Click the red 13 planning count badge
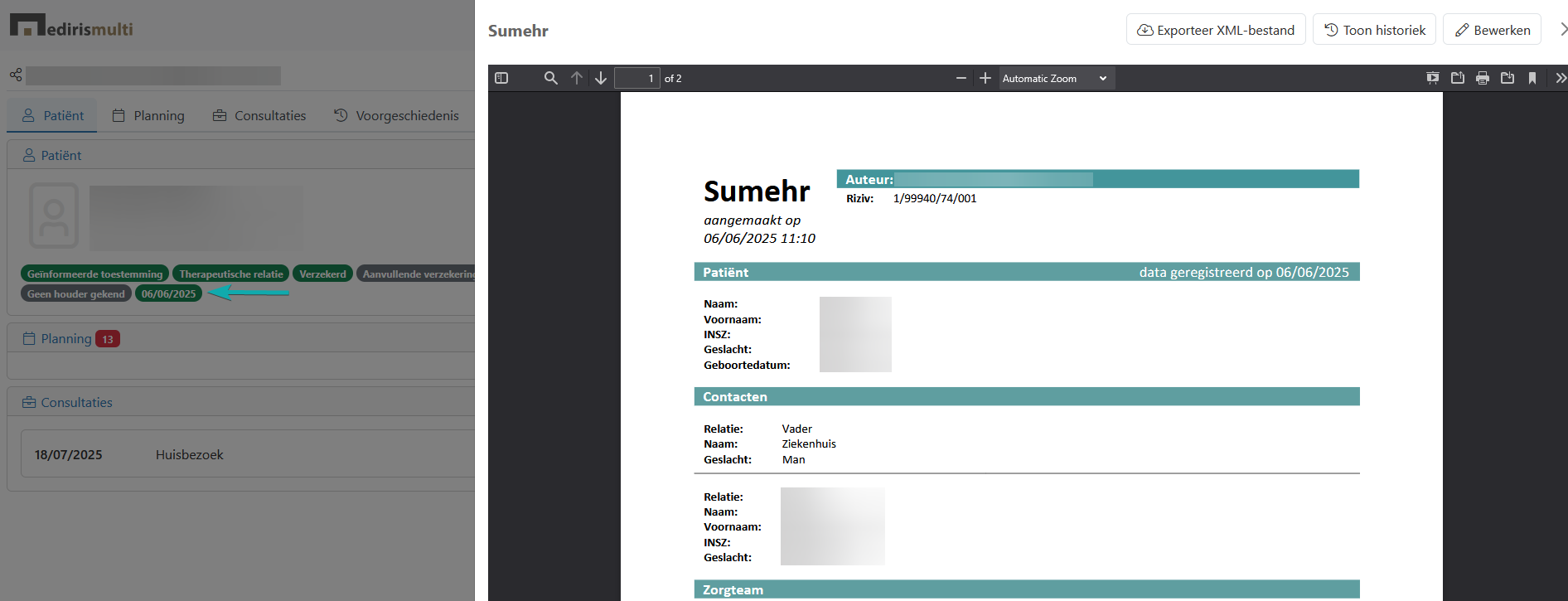Image resolution: width=1568 pixels, height=601 pixels. pyautogui.click(x=108, y=339)
